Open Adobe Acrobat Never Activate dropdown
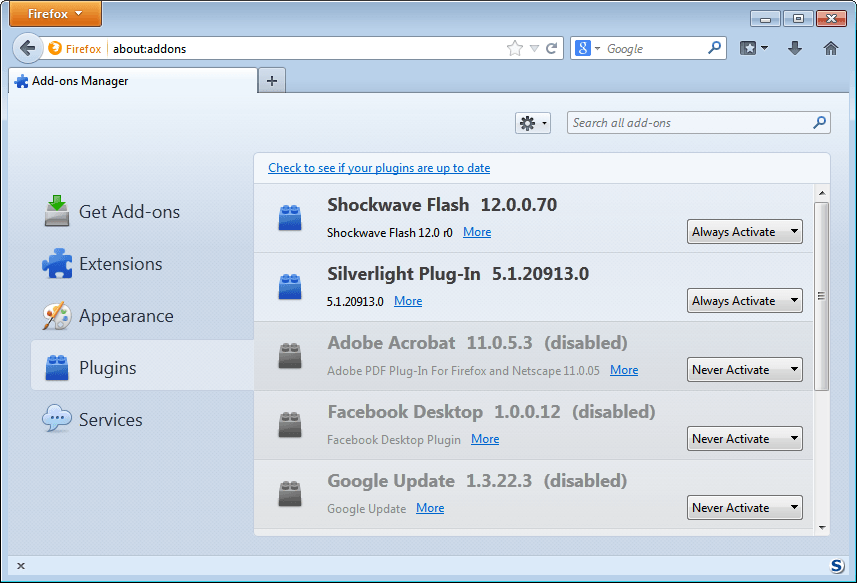 (x=744, y=370)
